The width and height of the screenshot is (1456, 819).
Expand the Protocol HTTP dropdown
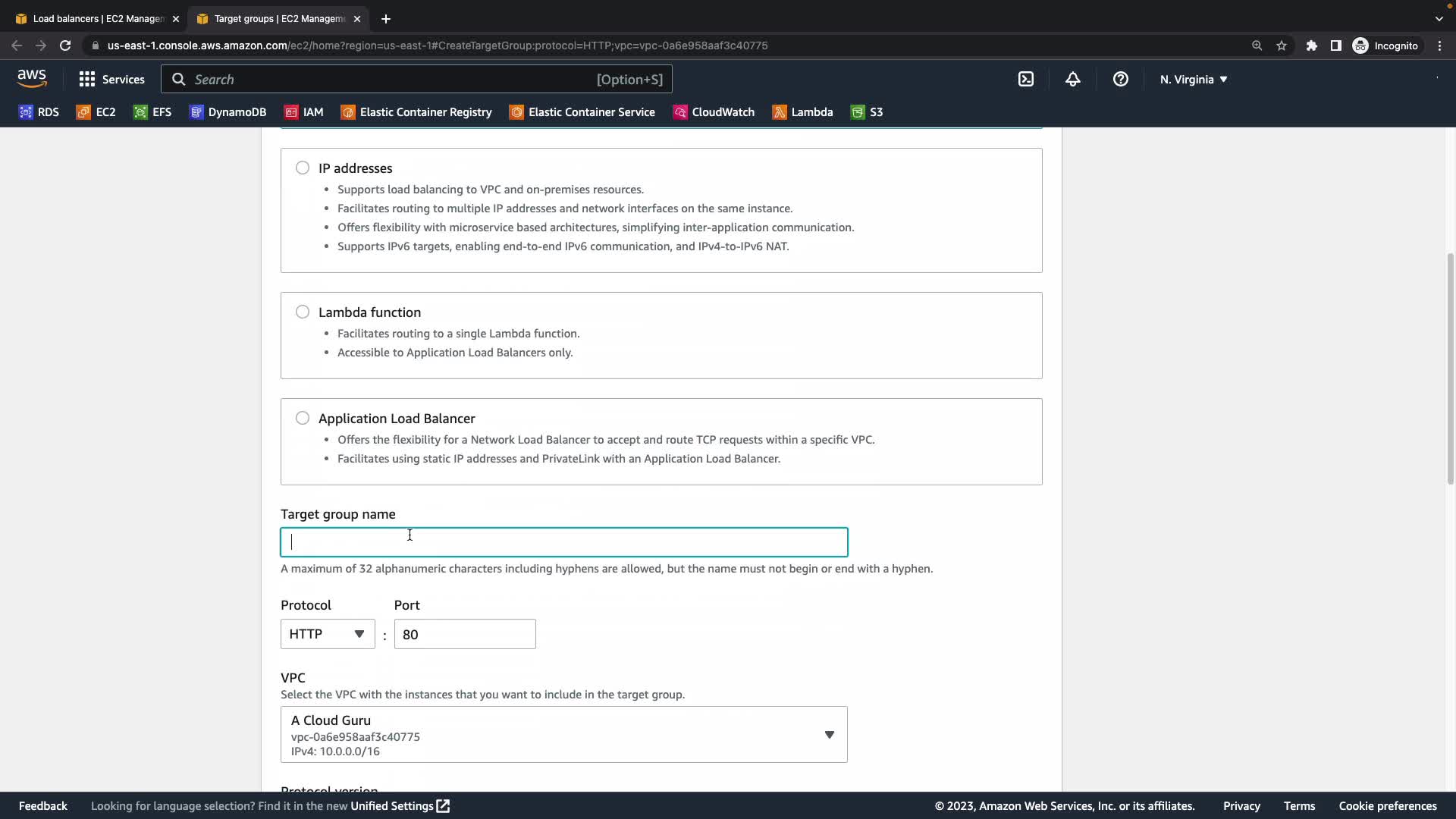327,634
